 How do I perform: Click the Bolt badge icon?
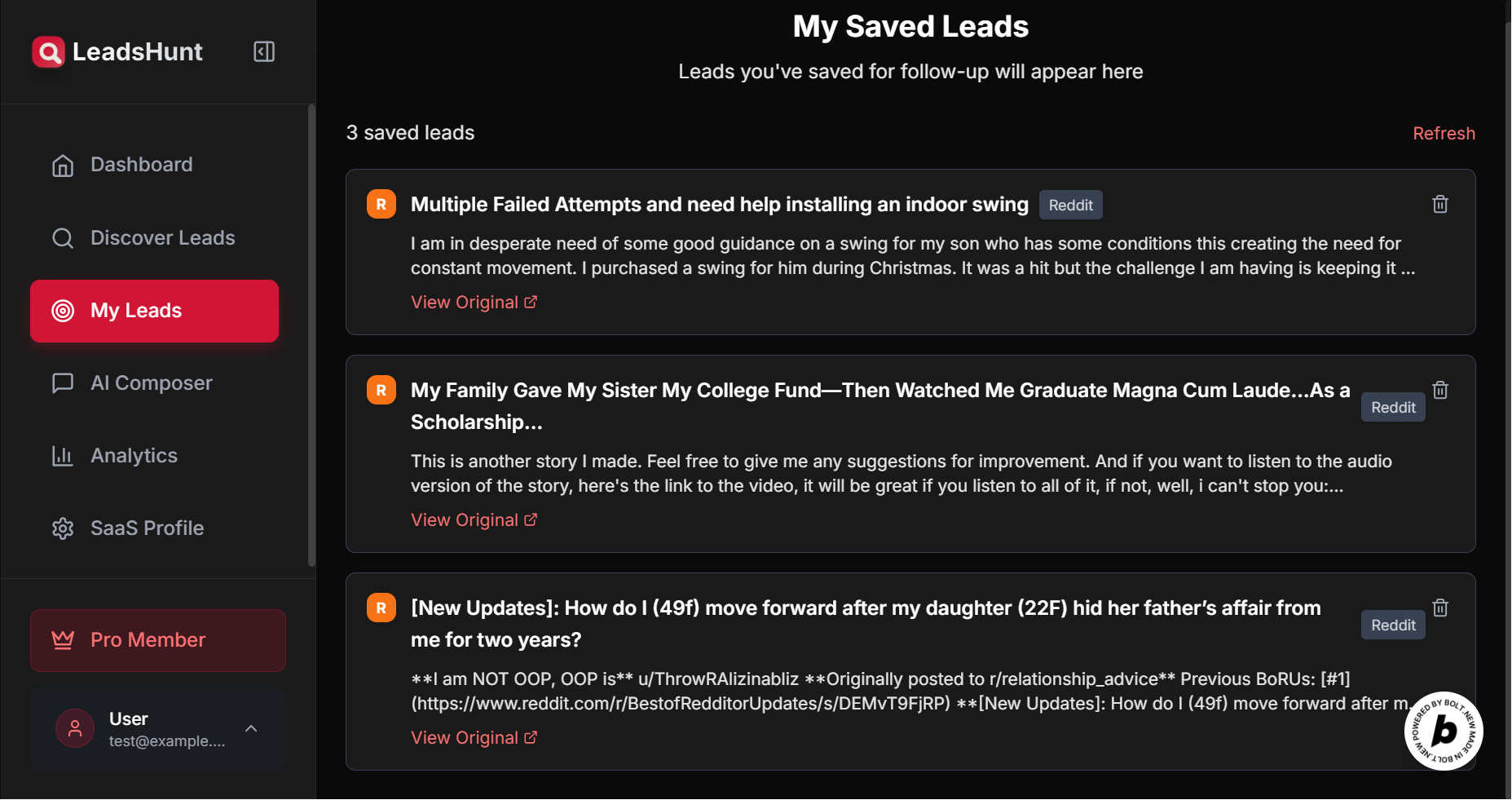tap(1443, 731)
